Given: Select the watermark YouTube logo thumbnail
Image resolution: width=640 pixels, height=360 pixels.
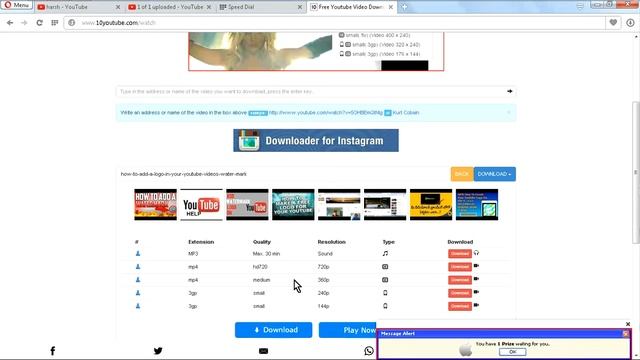Looking at the screenshot, I should 247,204.
